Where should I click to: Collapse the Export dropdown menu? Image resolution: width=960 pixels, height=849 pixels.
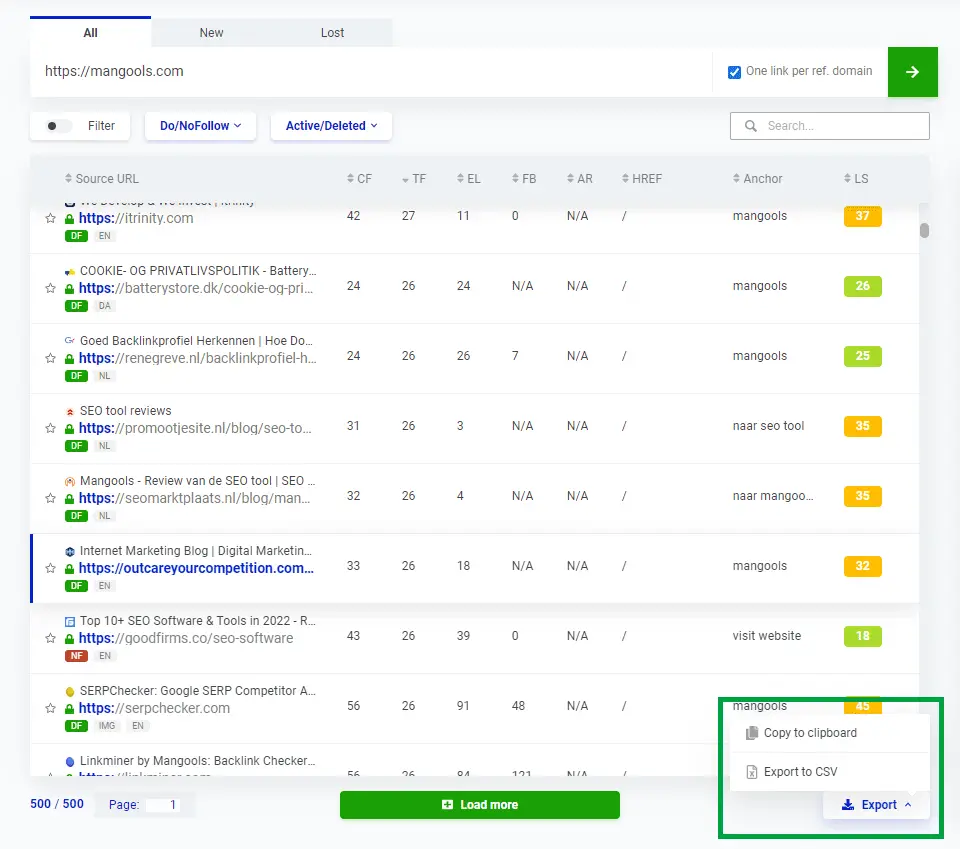pos(876,805)
